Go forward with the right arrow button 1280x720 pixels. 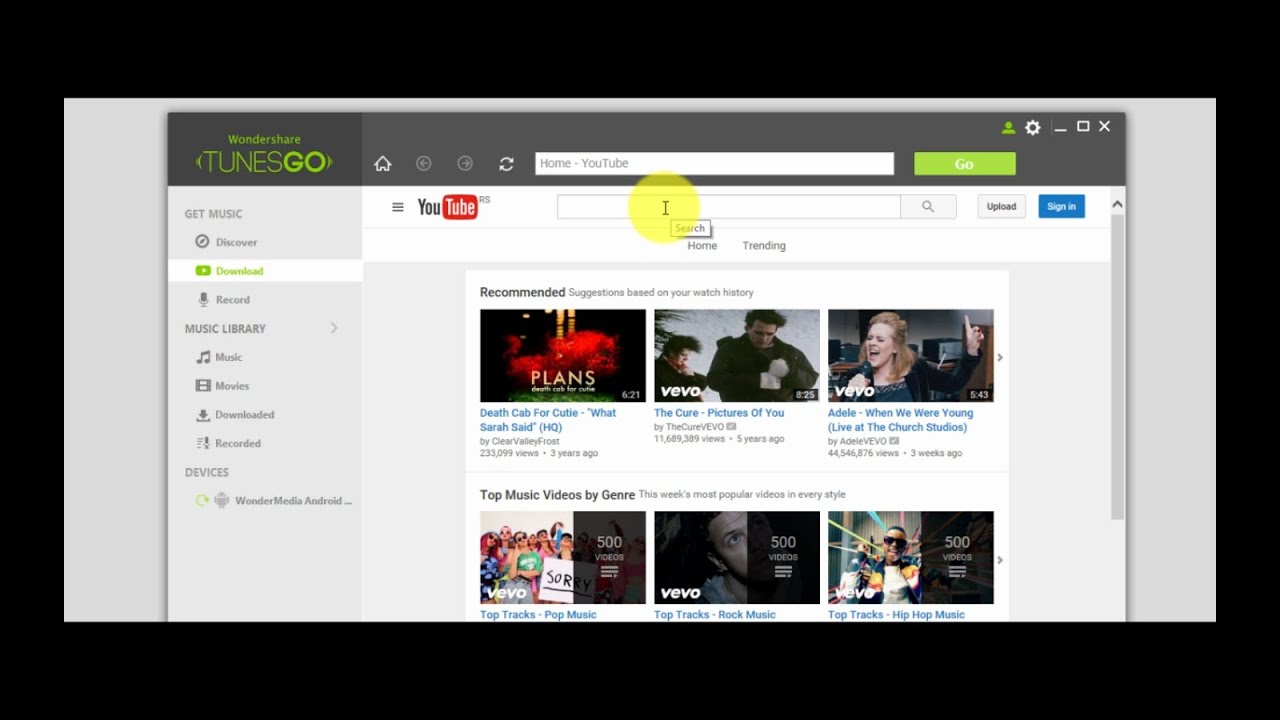point(465,163)
